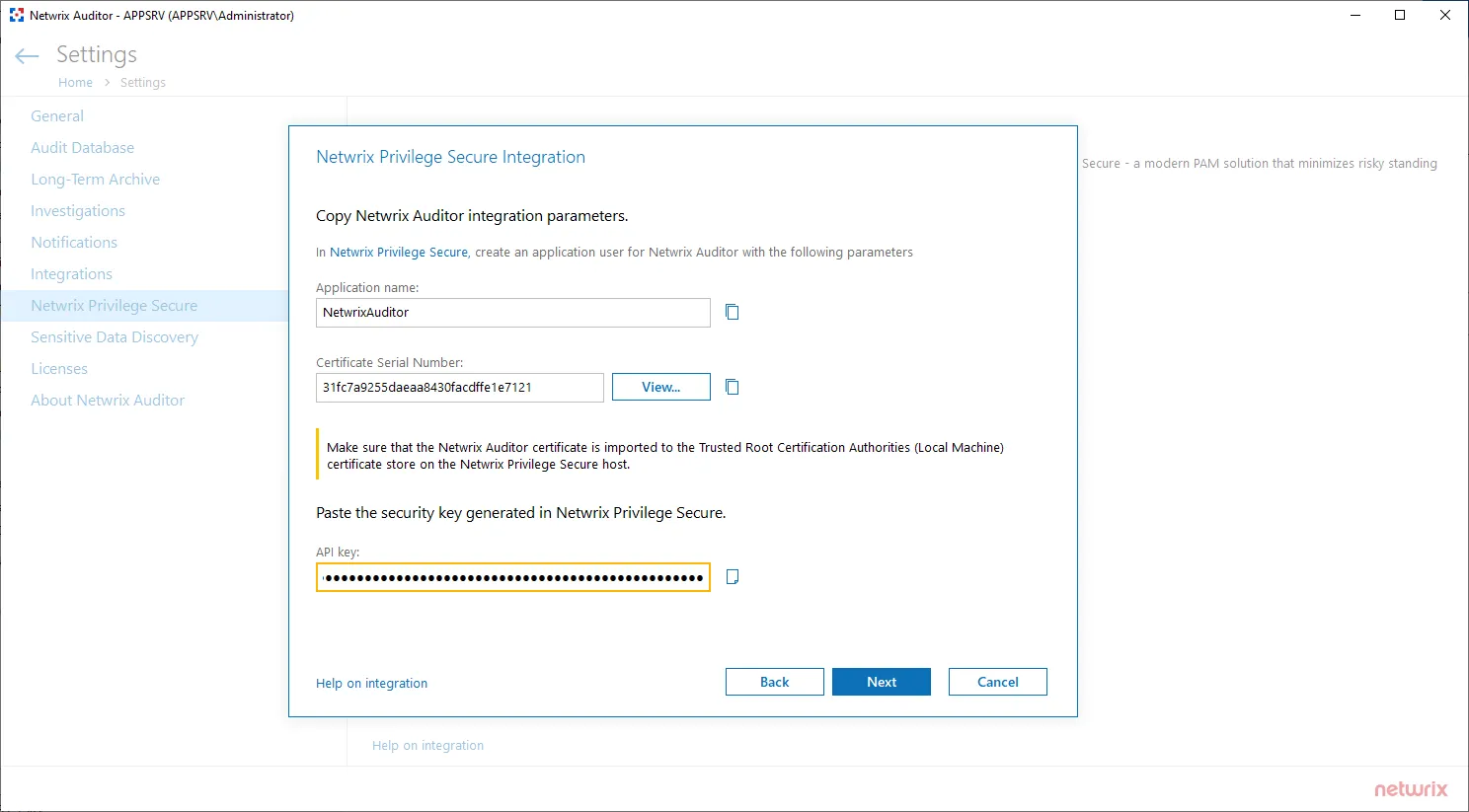Image resolution: width=1469 pixels, height=812 pixels.
Task: Open Notifications settings
Action: (74, 243)
